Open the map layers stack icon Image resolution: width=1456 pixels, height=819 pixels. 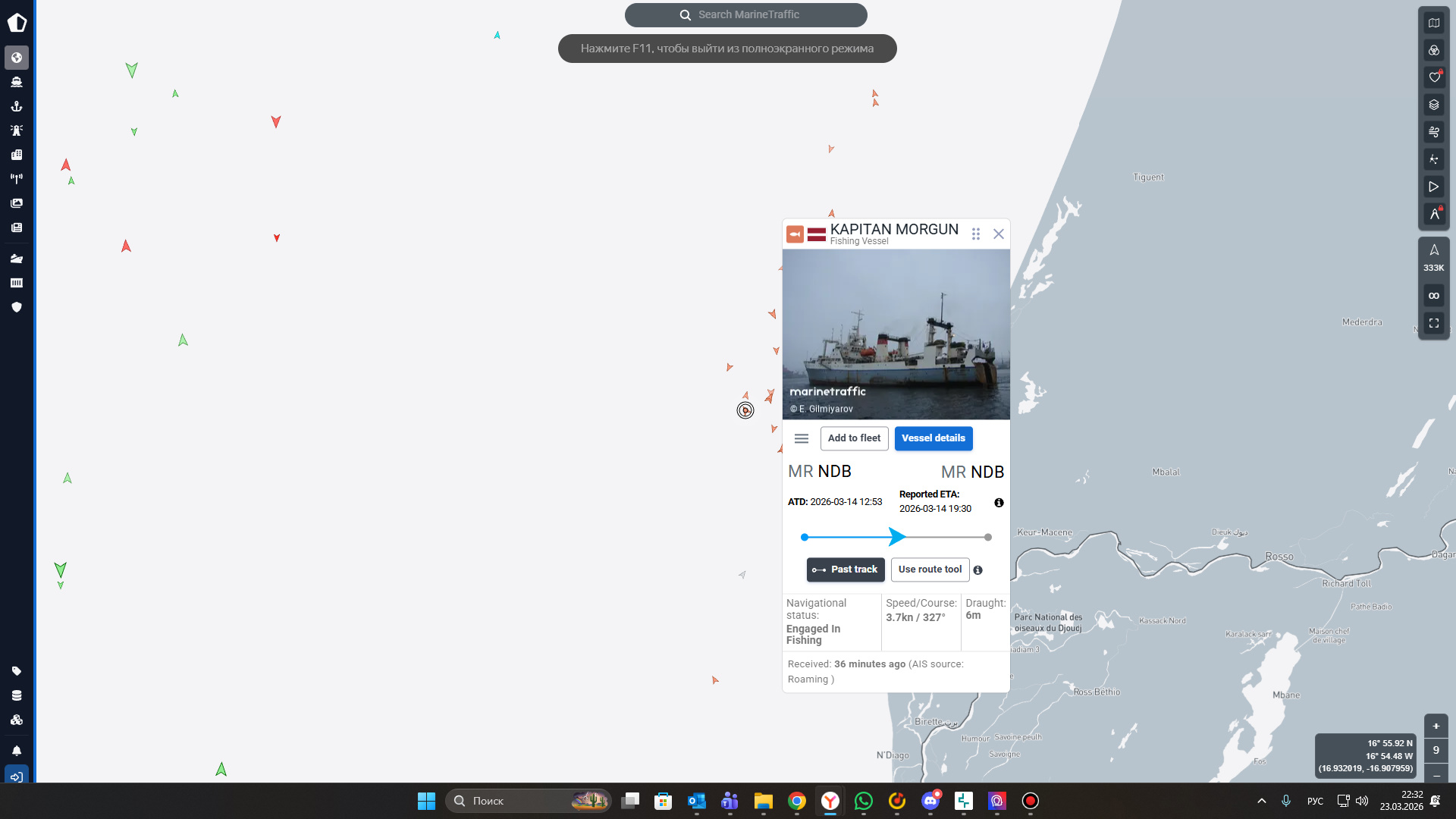pos(1433,105)
